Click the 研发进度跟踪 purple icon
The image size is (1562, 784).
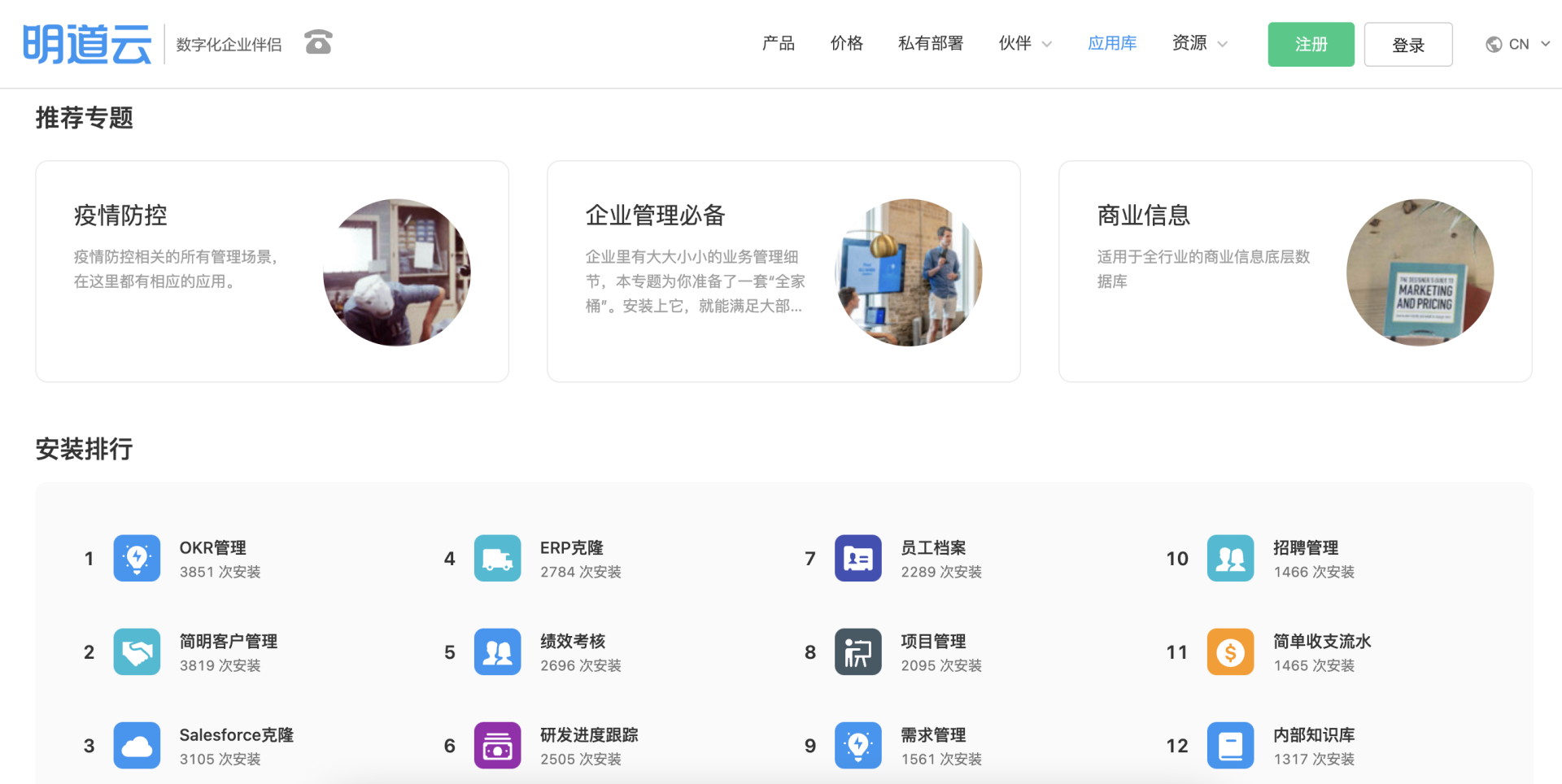[497, 745]
